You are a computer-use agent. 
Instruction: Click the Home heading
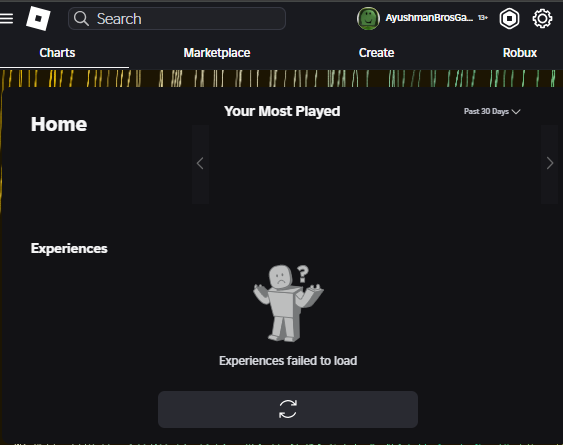click(59, 124)
